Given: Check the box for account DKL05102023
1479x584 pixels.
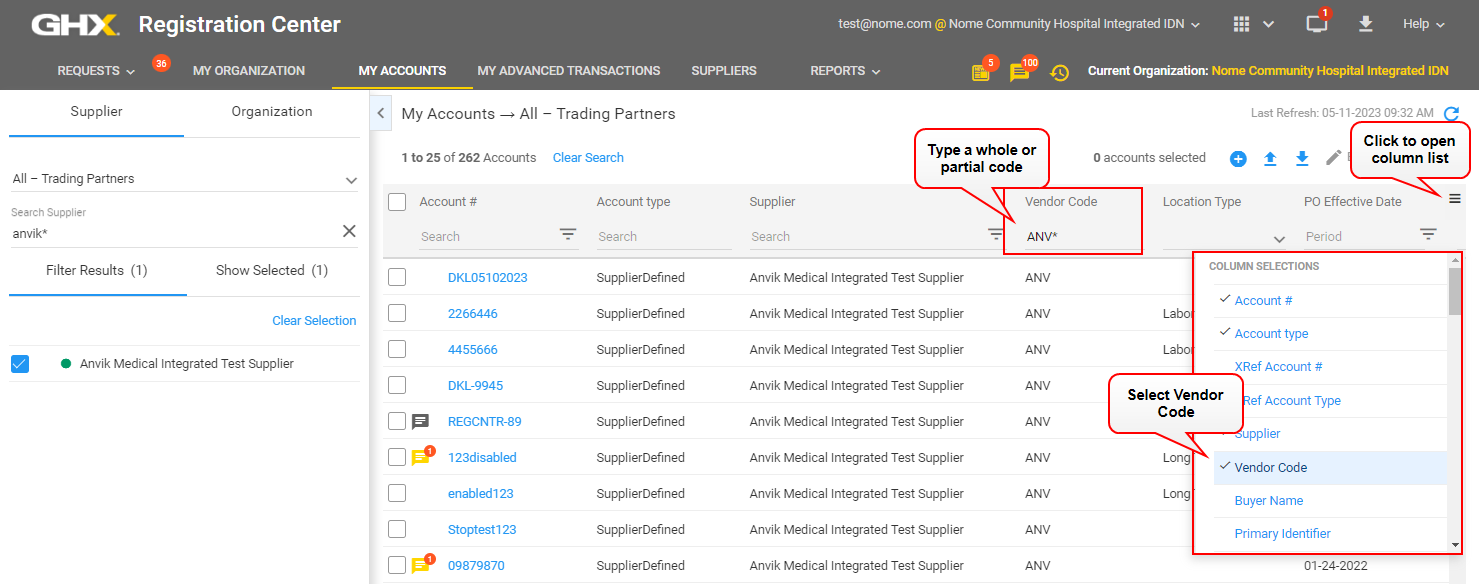Looking at the screenshot, I should click(397, 278).
